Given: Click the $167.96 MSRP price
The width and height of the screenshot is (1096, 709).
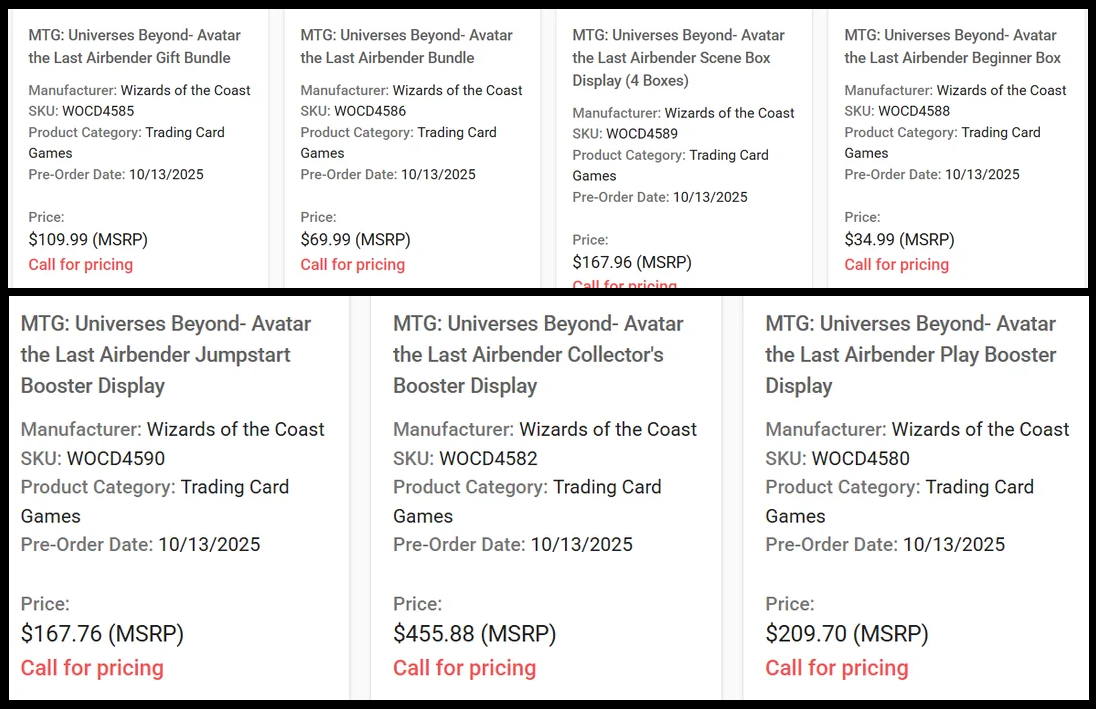Looking at the screenshot, I should [632, 262].
